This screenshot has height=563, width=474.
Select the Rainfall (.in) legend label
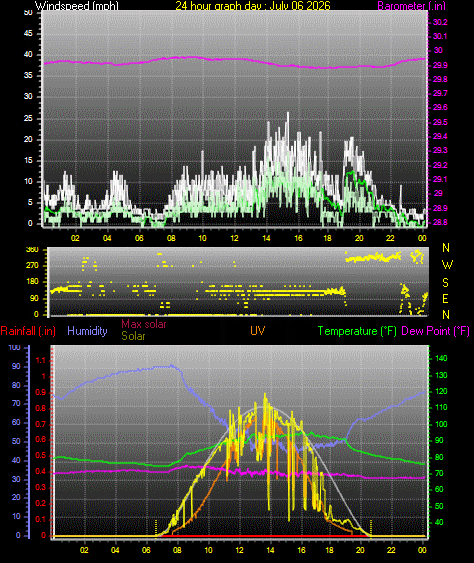(28, 331)
